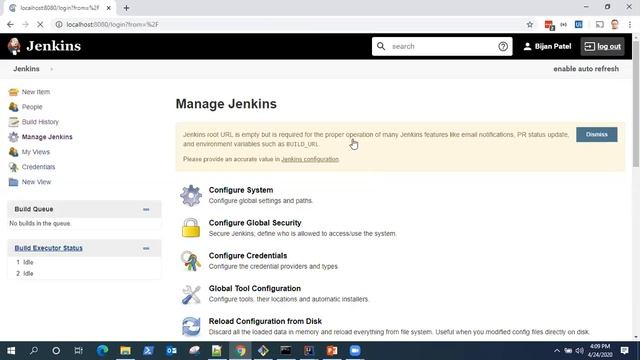Open the Windows notification center
Image resolution: width=640 pixels, height=360 pixels.
624,351
